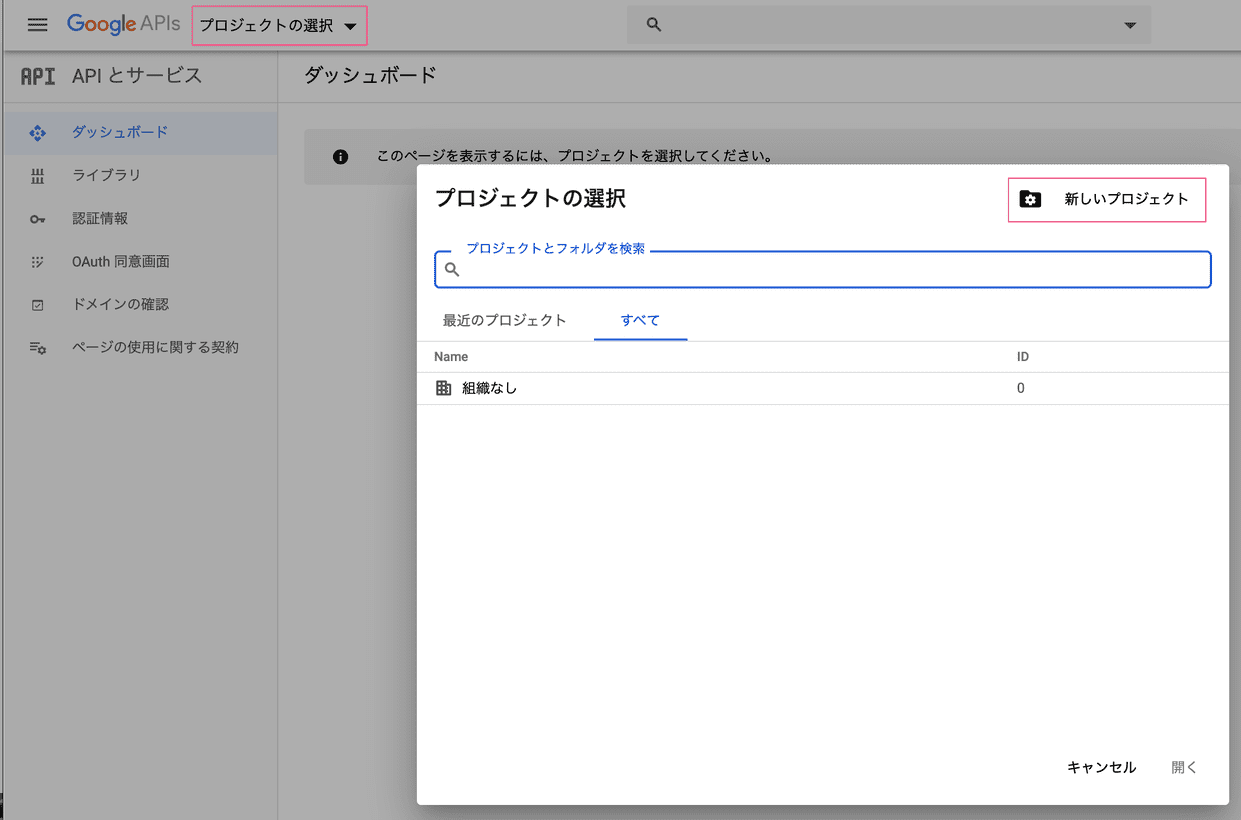This screenshot has width=1241, height=820.
Task: Open the OAuth 同意画面 icon
Action: (38, 261)
